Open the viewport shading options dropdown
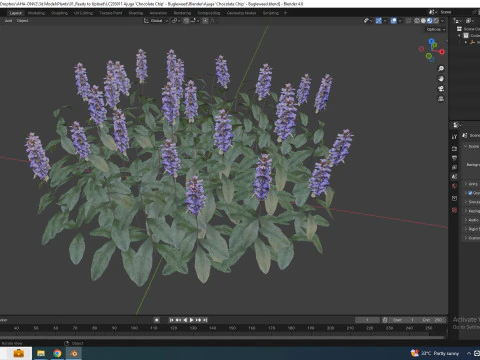 point(442,21)
